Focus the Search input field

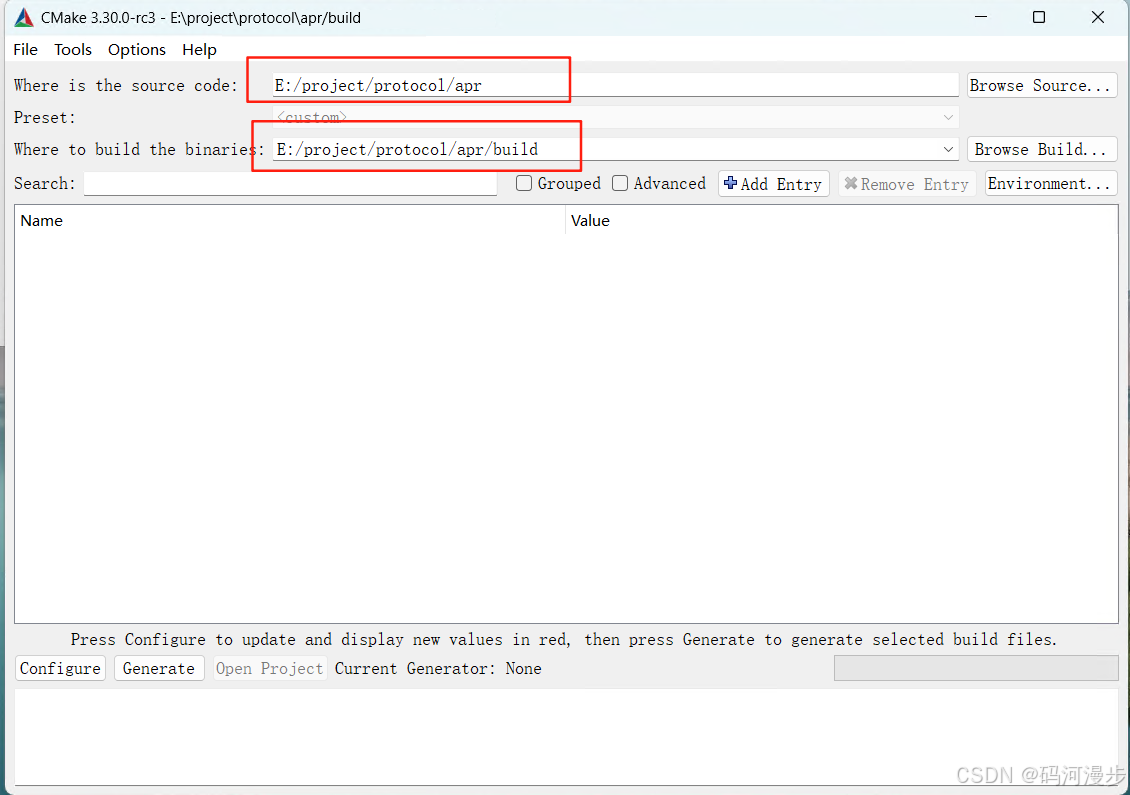pyautogui.click(x=290, y=184)
